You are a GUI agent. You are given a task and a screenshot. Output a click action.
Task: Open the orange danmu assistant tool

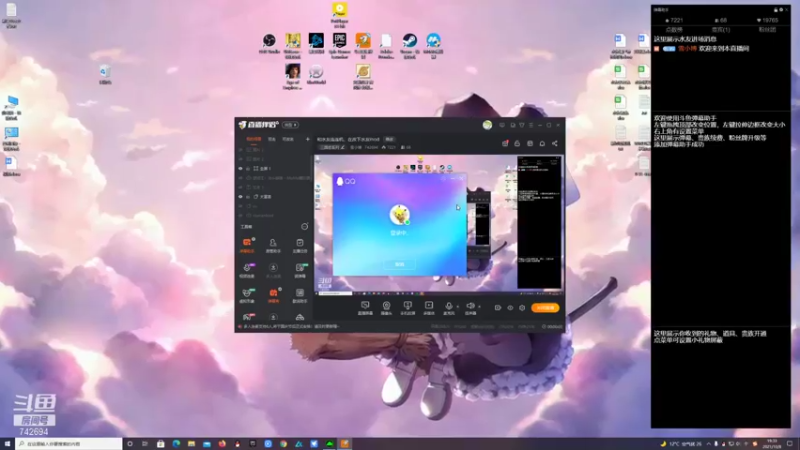pyautogui.click(x=247, y=244)
